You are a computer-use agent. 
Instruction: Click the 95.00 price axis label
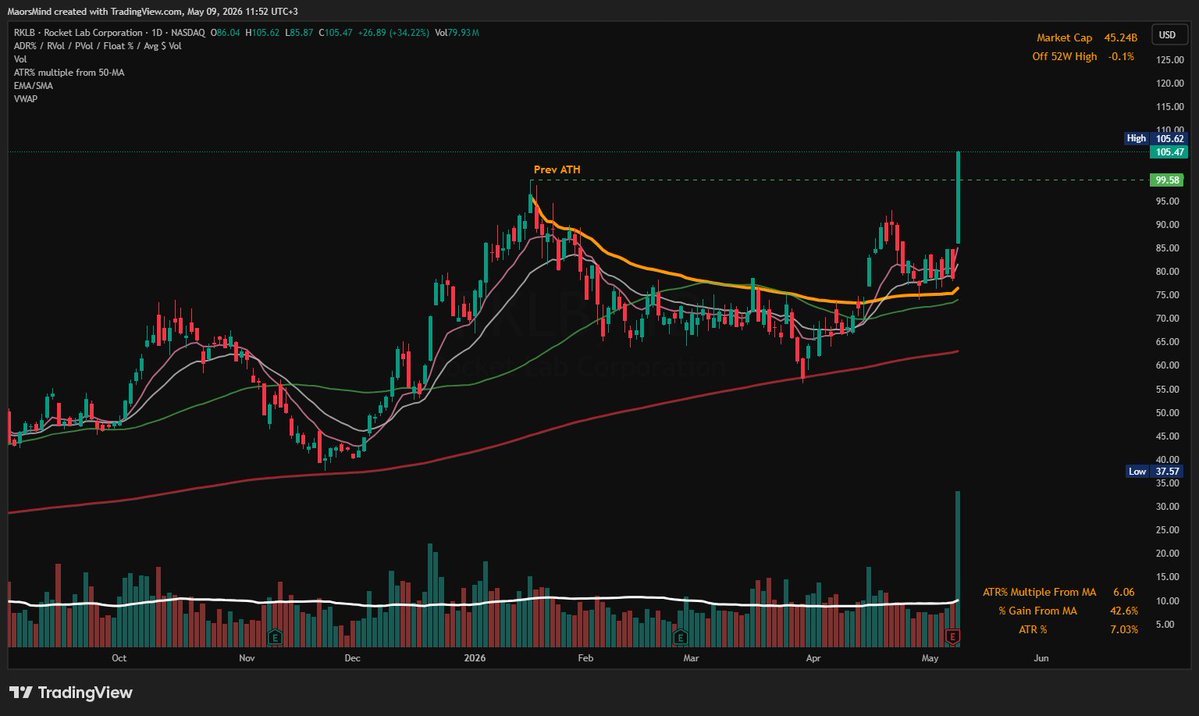point(1167,201)
